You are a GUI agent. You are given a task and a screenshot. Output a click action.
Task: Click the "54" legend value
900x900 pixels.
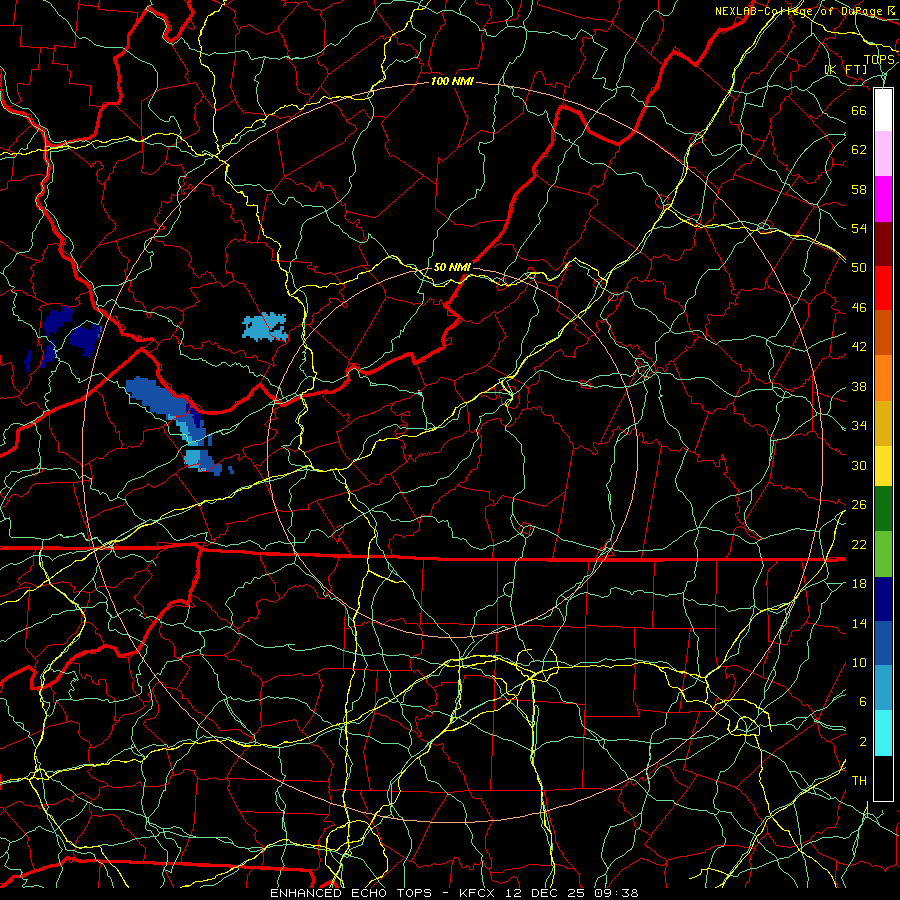(859, 228)
